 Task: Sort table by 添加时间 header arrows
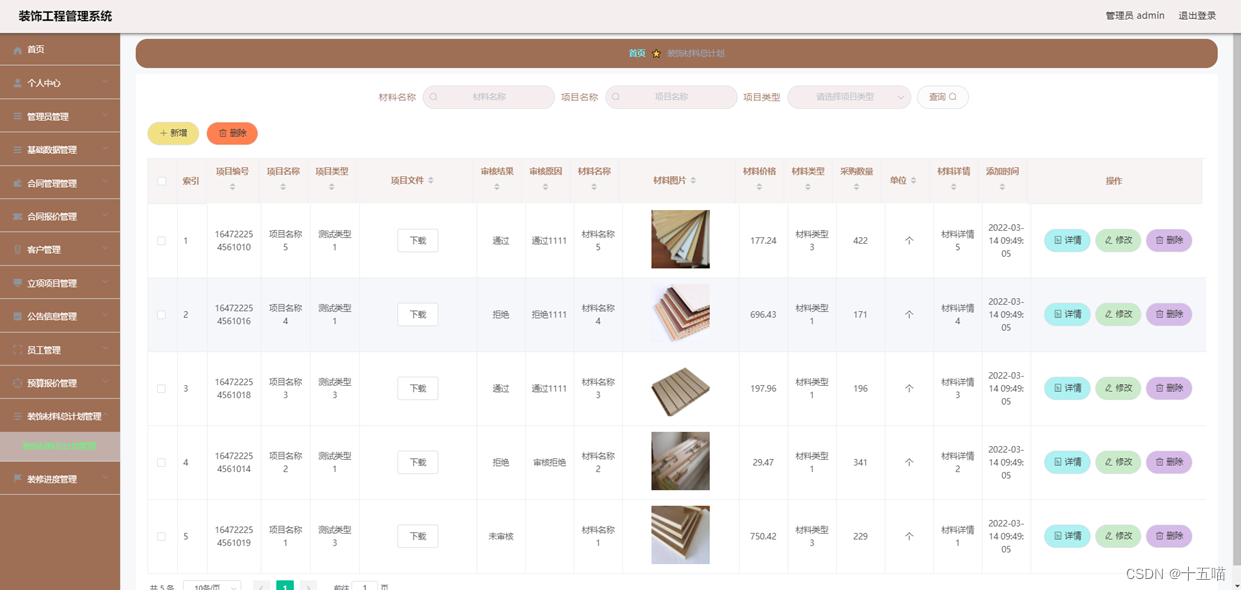(x=1002, y=187)
